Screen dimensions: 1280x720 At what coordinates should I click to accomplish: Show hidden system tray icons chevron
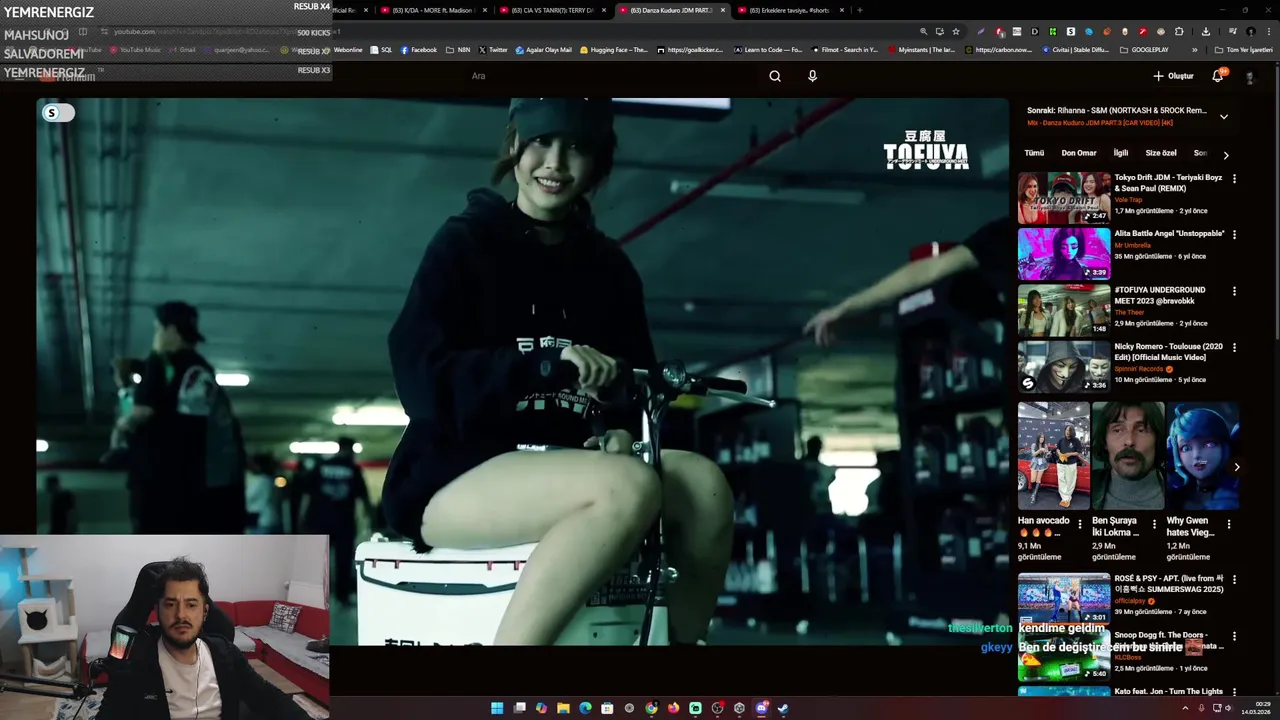coord(1184,708)
